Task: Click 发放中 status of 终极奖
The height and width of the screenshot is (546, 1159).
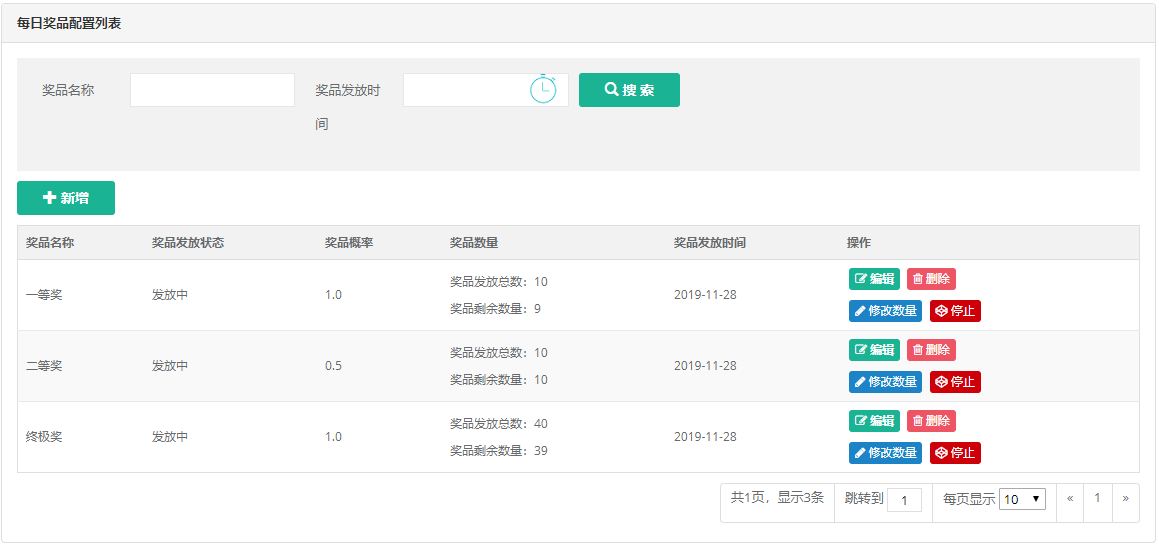Action: coord(170,437)
